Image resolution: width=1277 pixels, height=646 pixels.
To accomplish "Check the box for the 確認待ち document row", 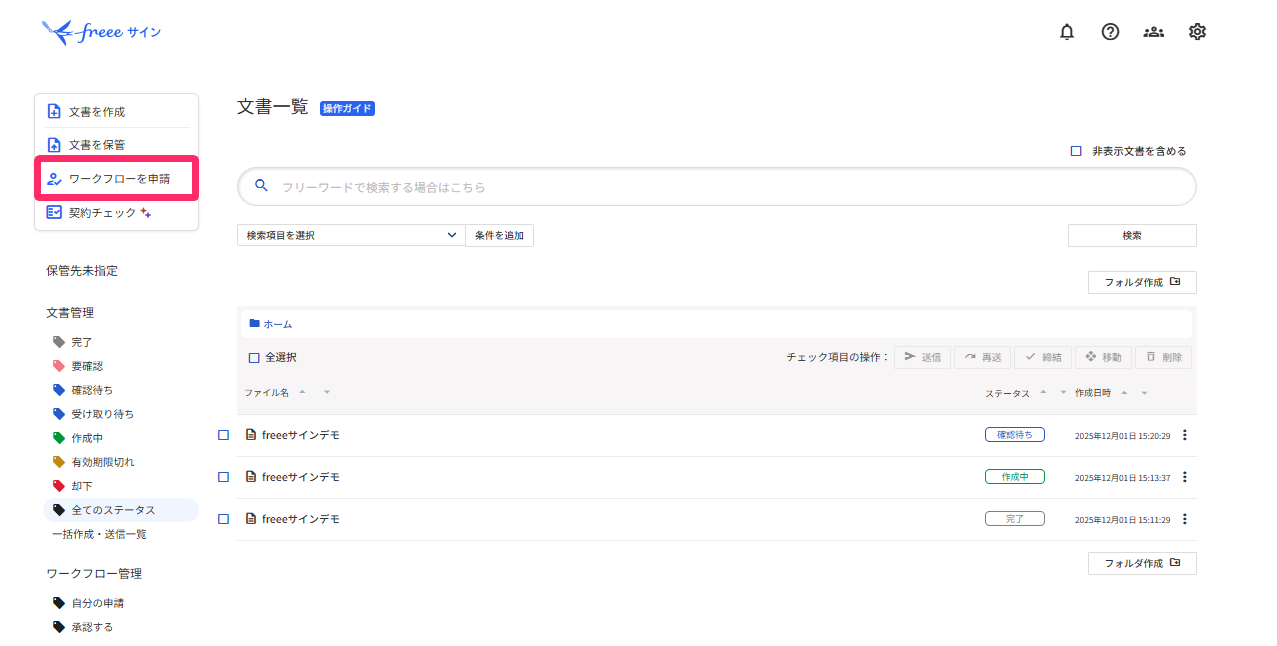I will [224, 435].
